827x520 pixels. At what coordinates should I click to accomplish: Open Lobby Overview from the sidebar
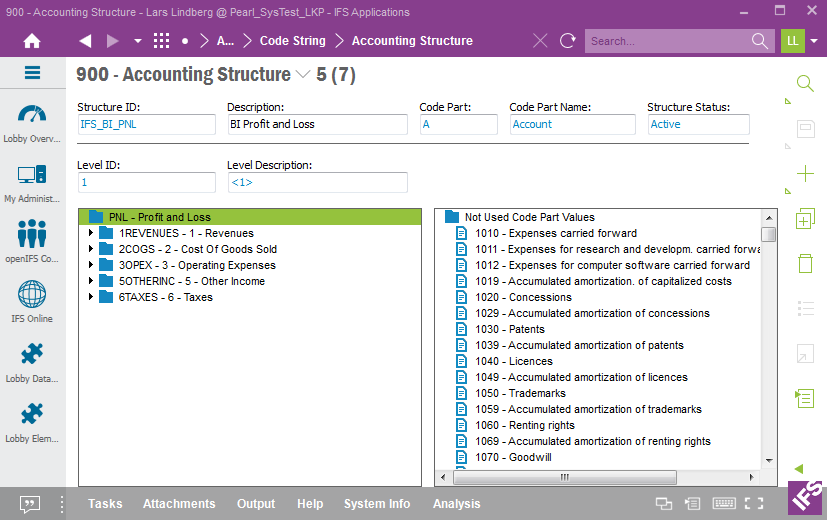click(32, 123)
